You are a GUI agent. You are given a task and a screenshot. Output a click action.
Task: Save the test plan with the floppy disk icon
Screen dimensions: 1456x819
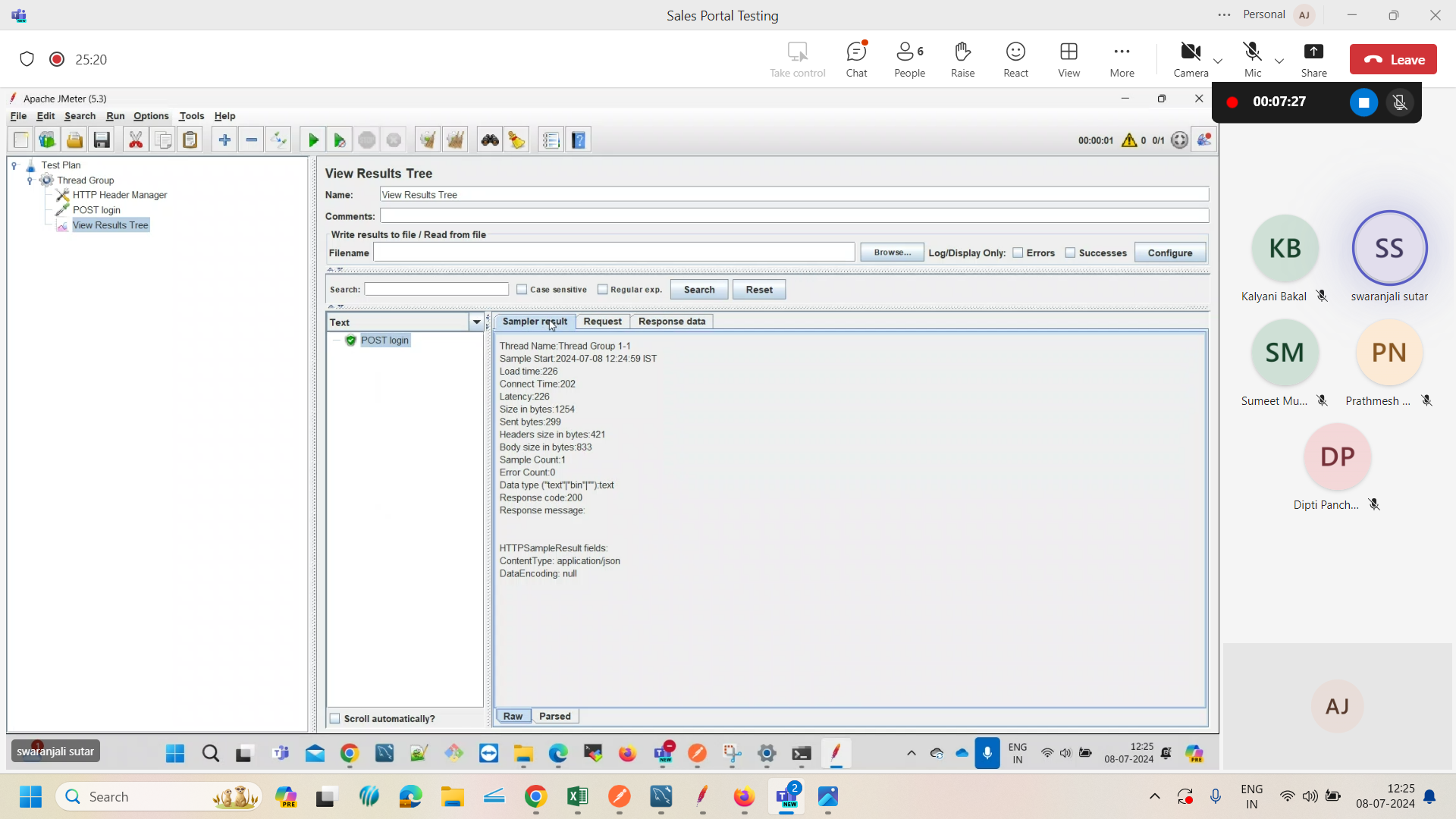(x=102, y=140)
